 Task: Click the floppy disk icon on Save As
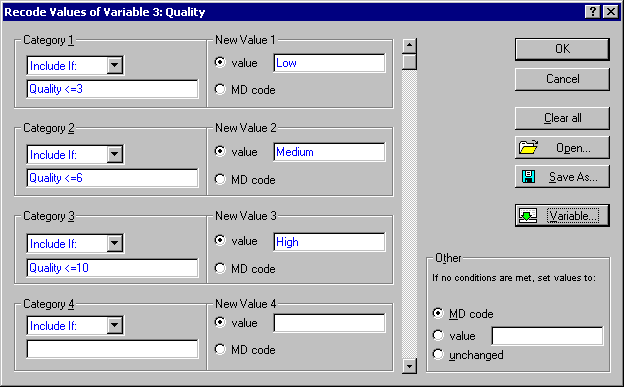pos(528,176)
